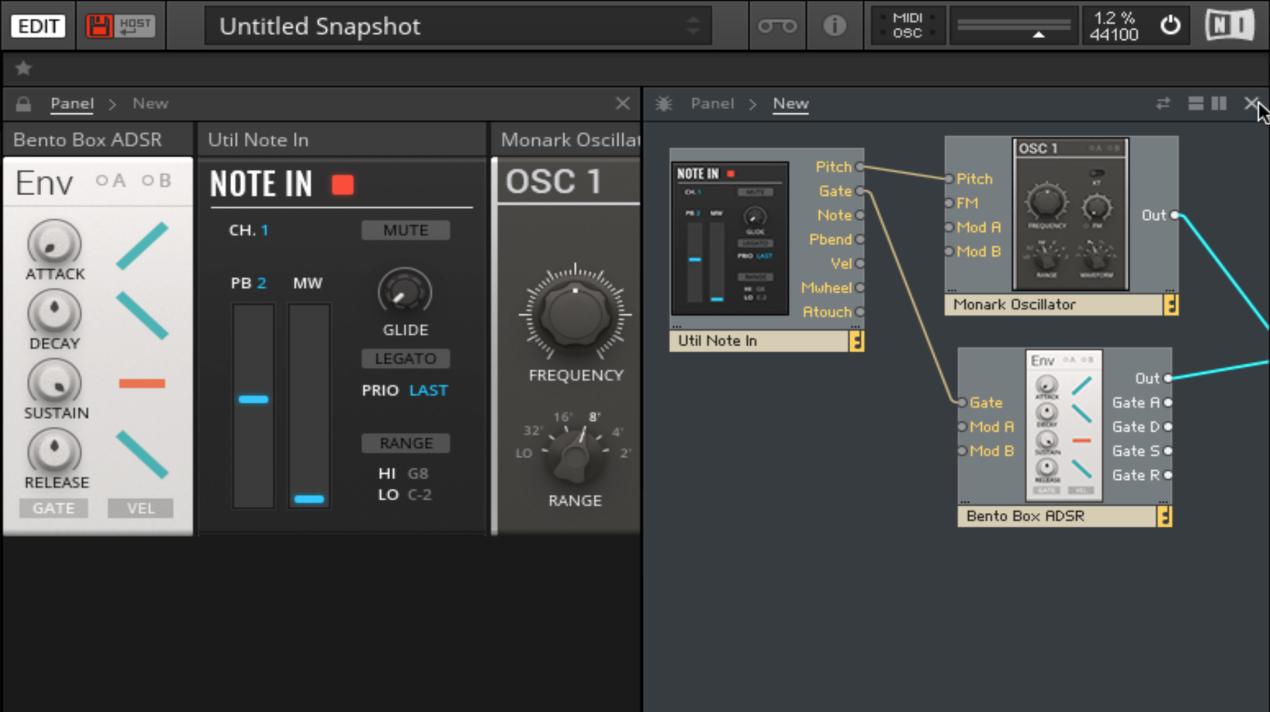The height and width of the screenshot is (712, 1270).
Task: Toggle the panel lock icon
Action: (22, 103)
